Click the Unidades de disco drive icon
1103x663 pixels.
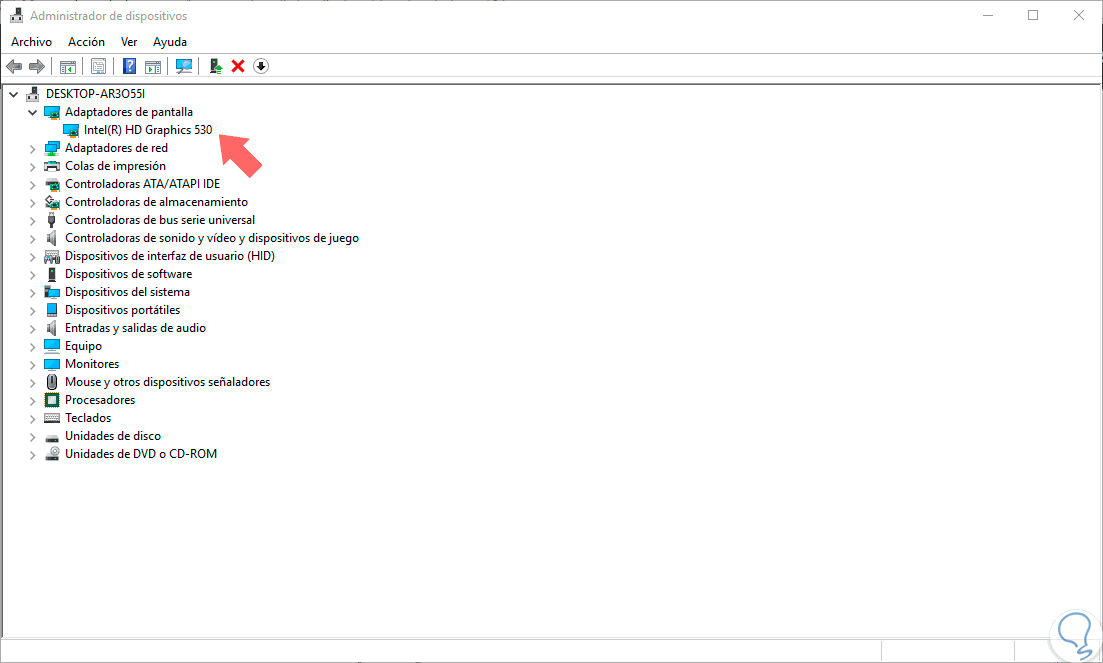pos(52,437)
